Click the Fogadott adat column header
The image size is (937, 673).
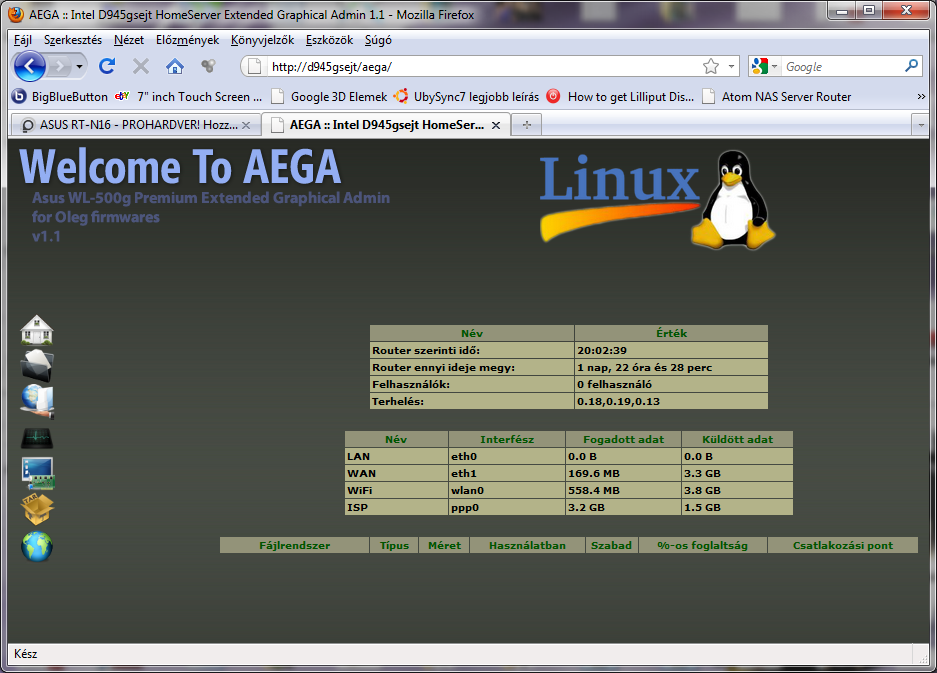(623, 439)
